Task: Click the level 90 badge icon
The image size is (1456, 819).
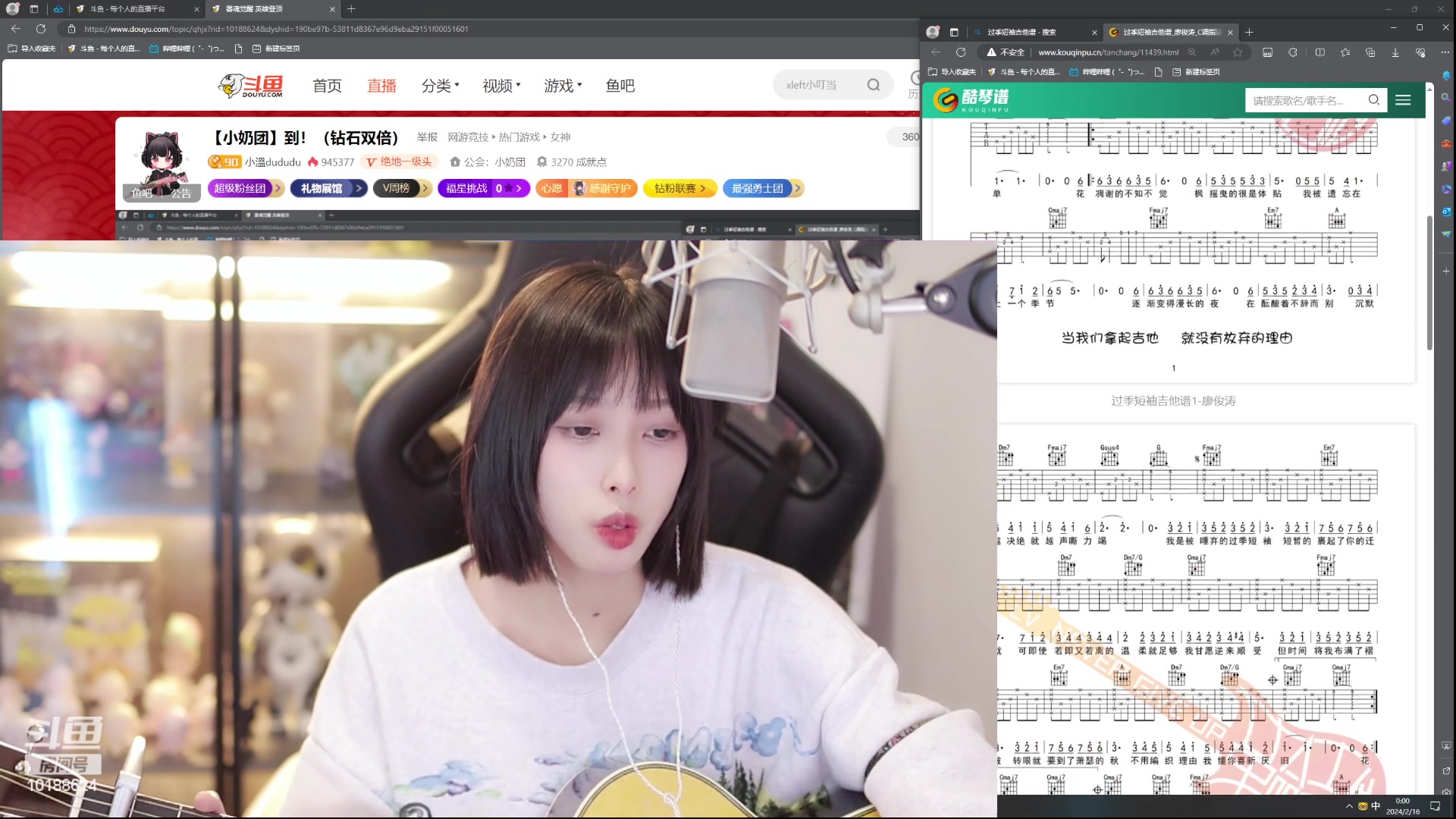Action: point(224,162)
